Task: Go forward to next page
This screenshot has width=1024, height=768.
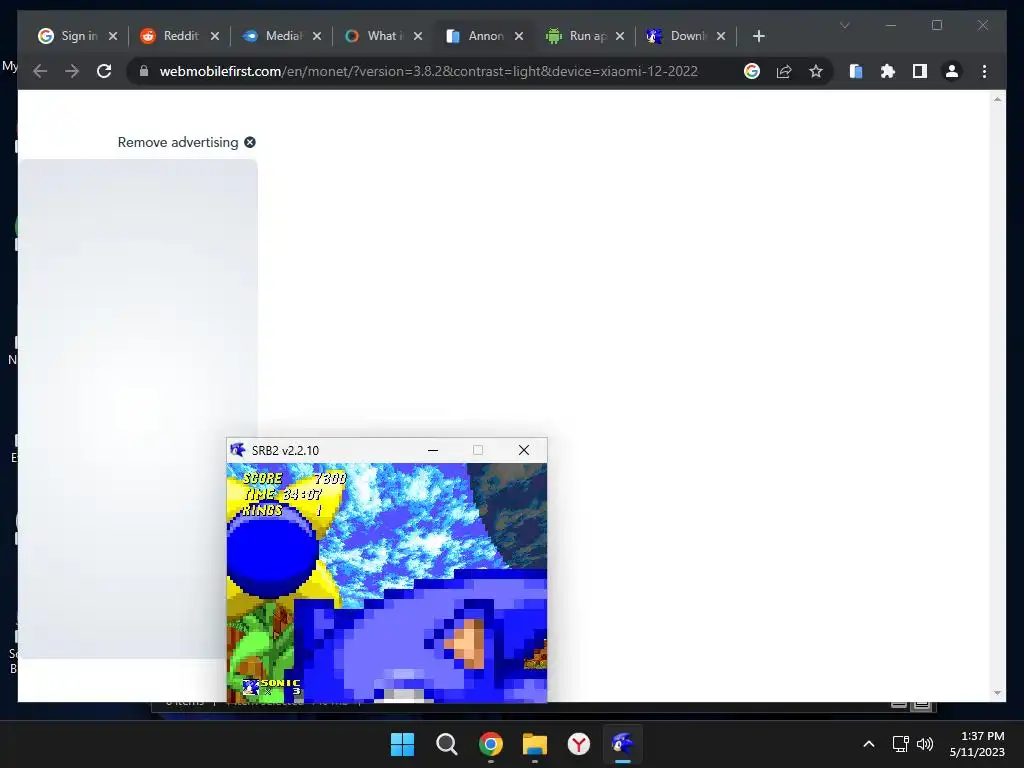Action: pos(72,71)
